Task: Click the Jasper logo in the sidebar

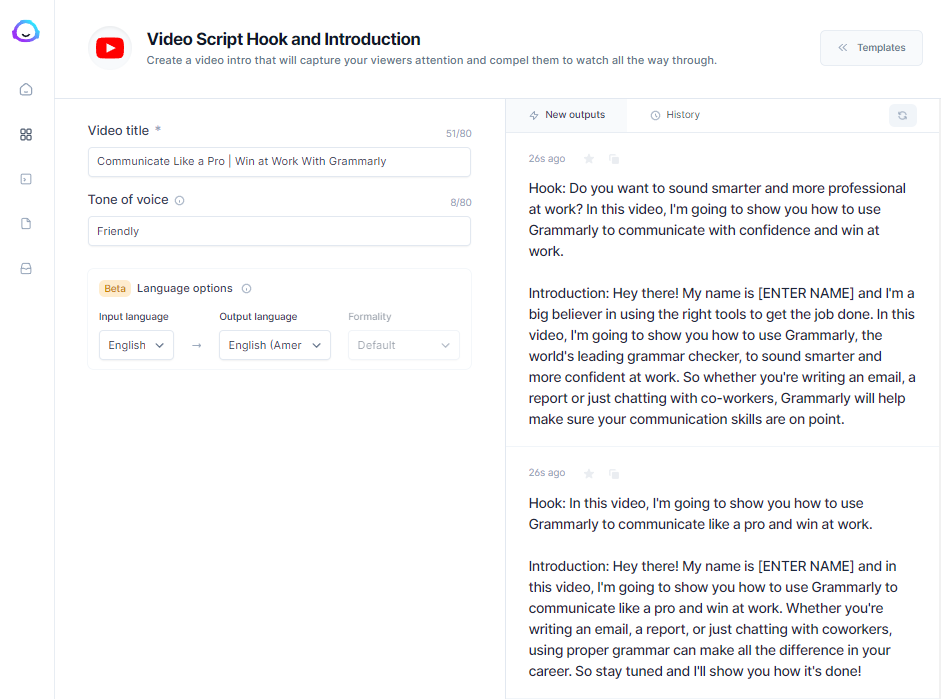Action: click(x=26, y=31)
